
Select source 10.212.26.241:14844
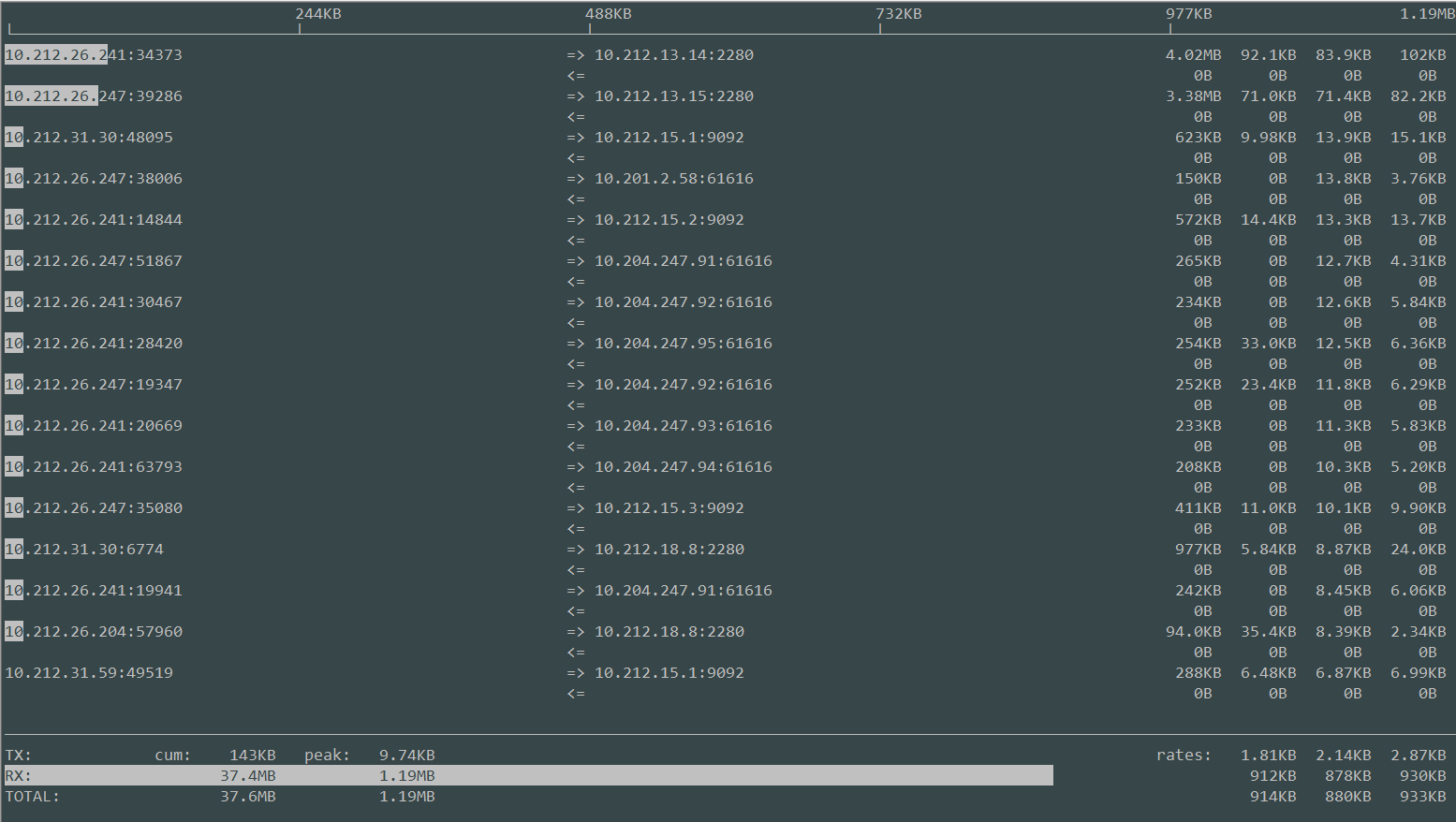[94, 220]
